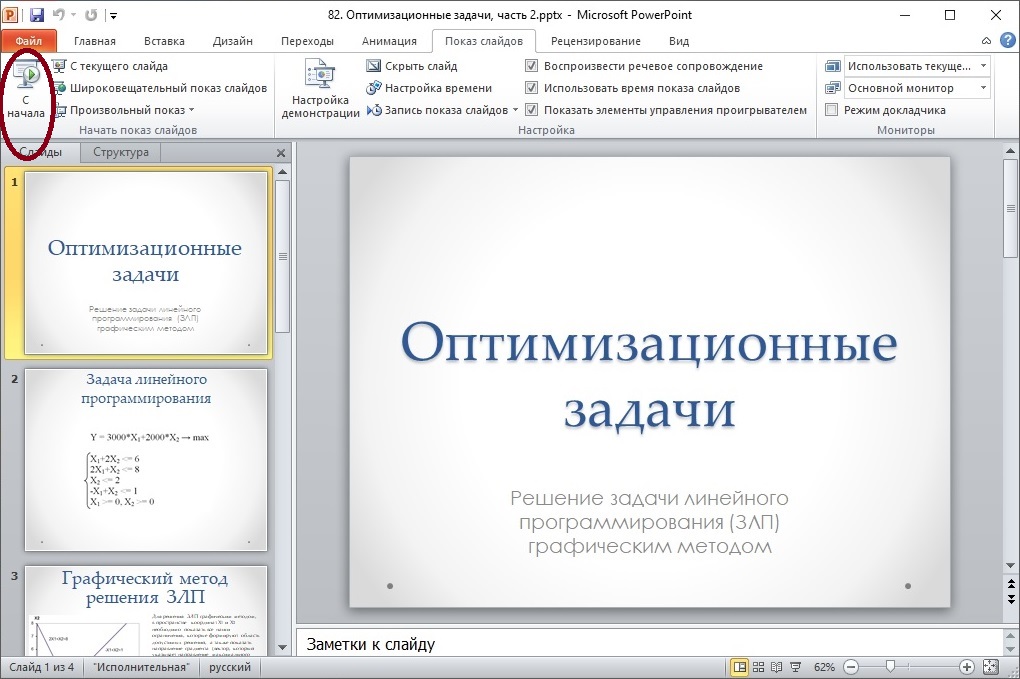
Task: Click the zoom slider handle
Action: [890, 667]
